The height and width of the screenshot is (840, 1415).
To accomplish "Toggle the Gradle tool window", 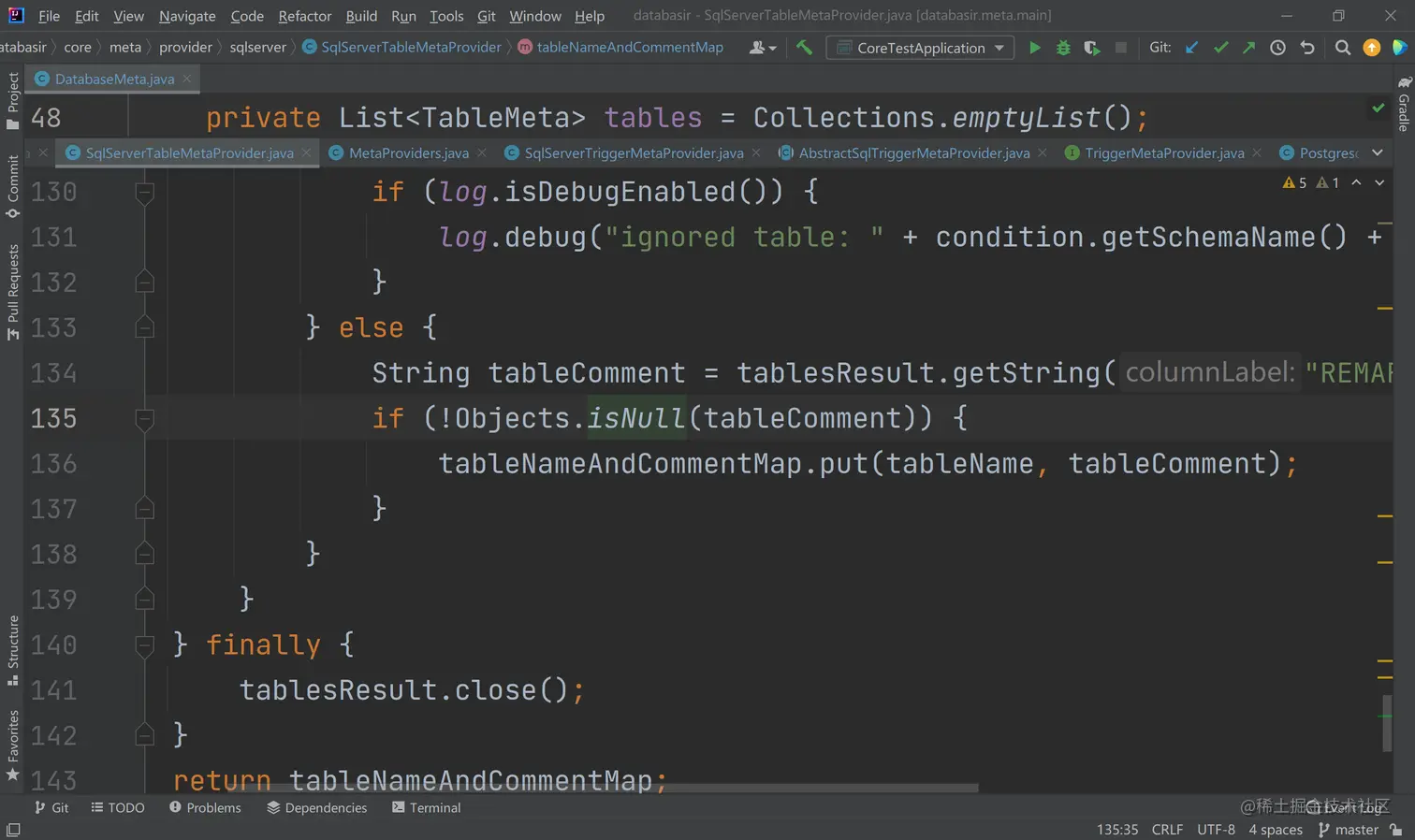I will 1404,104.
